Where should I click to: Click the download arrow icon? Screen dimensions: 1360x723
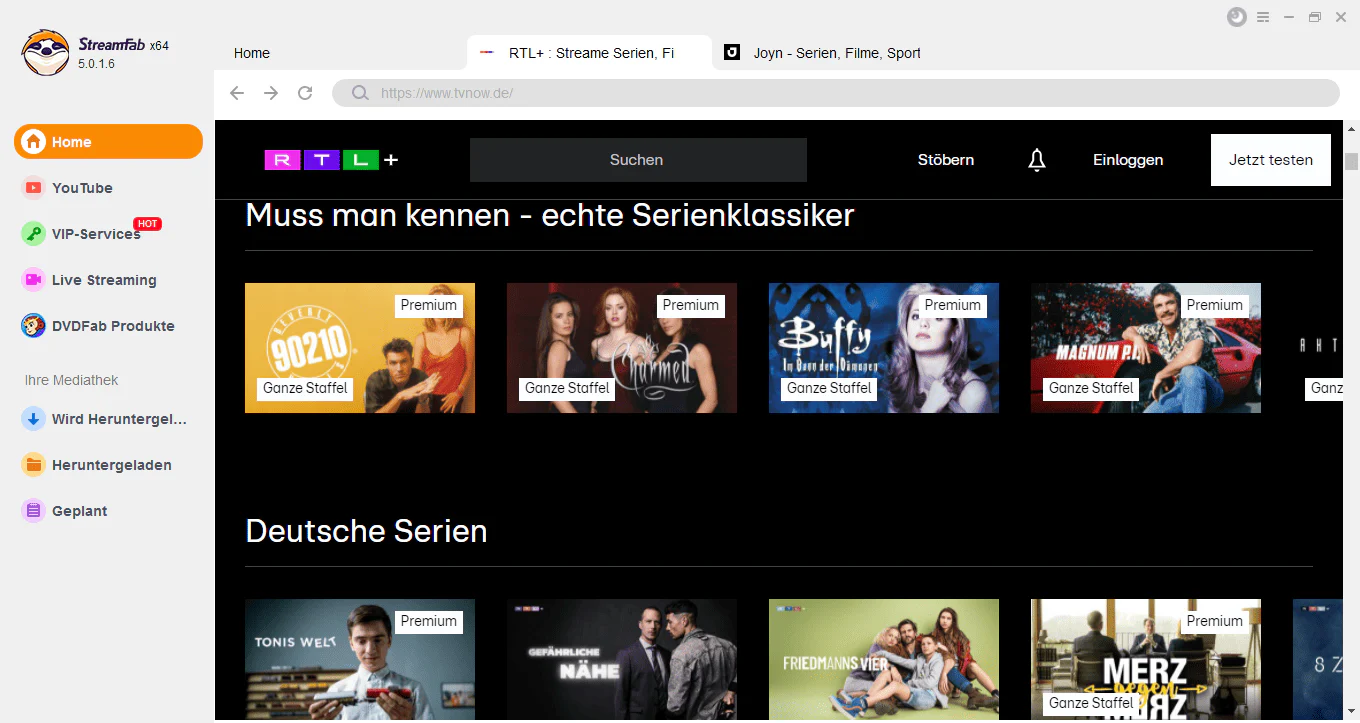[x=34, y=419]
